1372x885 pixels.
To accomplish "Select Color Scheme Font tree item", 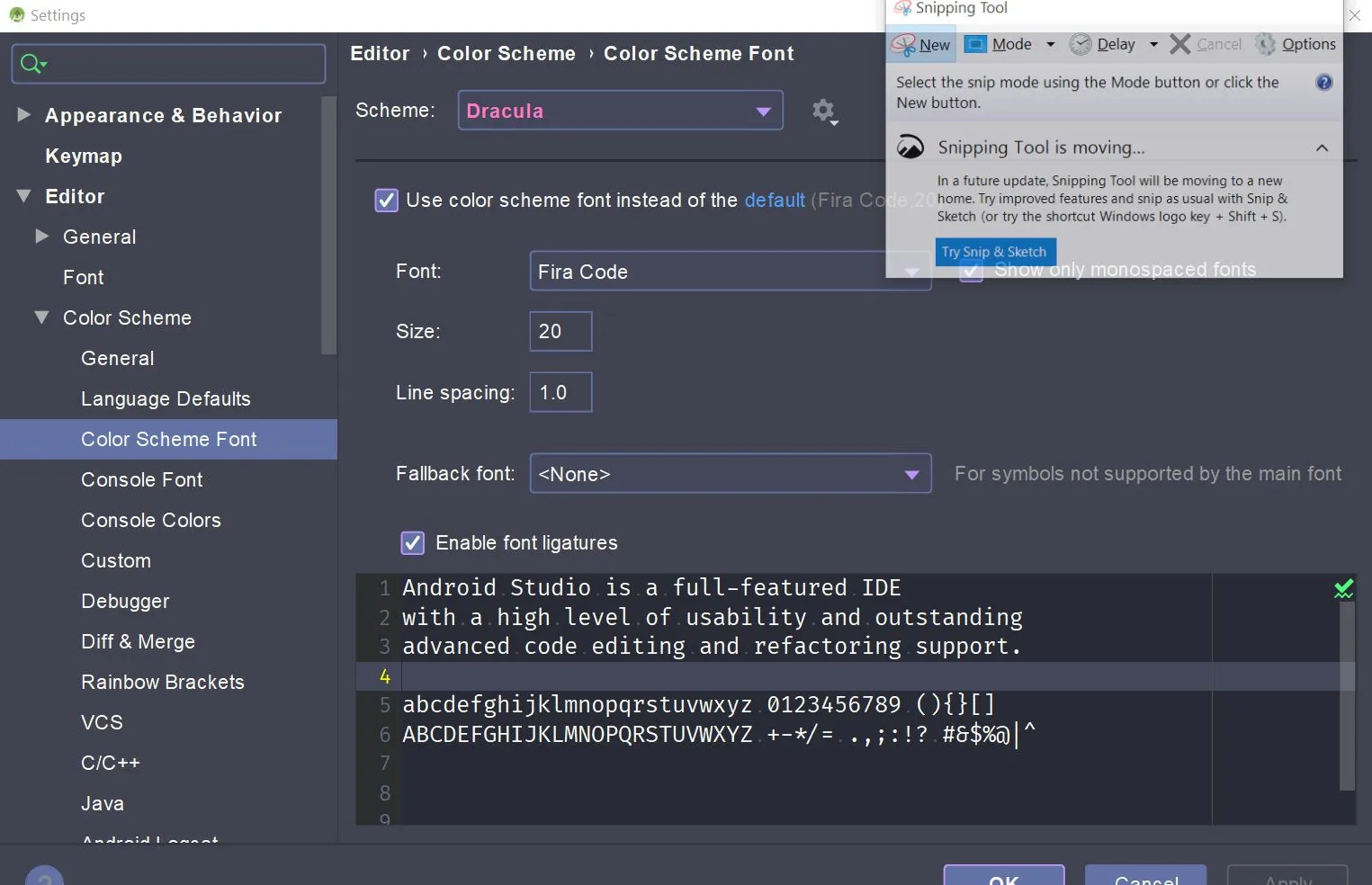I will [168, 440].
